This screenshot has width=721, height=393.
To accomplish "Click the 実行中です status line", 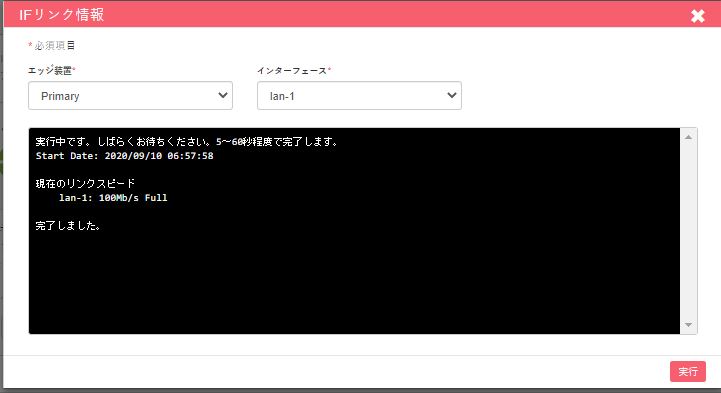I will [188, 142].
